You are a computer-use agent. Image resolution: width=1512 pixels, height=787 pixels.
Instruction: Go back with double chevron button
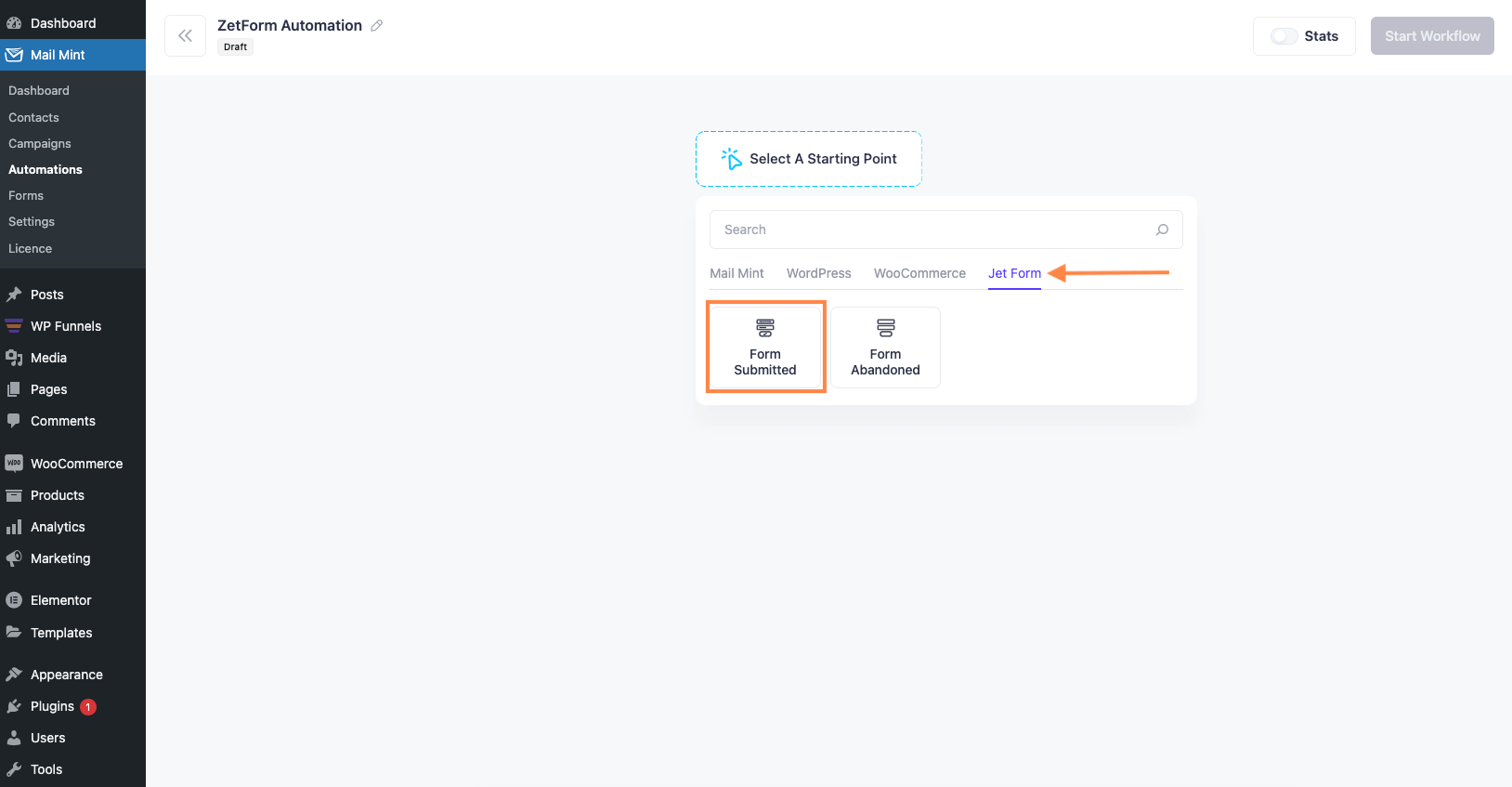click(x=185, y=36)
